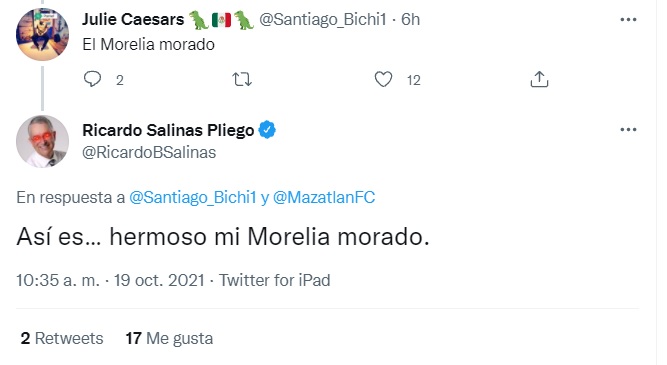
Task: Click the @Santiago_Bichi1 mention link in reply line
Action: click(x=193, y=197)
